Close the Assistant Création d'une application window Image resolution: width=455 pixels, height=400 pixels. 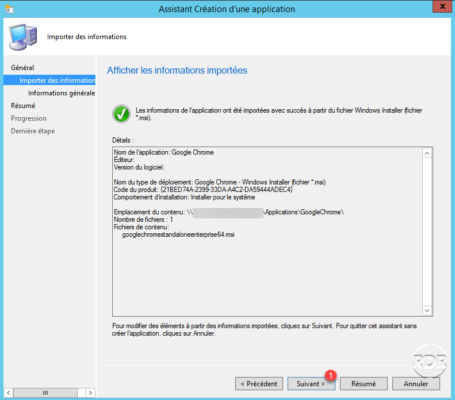[x=442, y=6]
